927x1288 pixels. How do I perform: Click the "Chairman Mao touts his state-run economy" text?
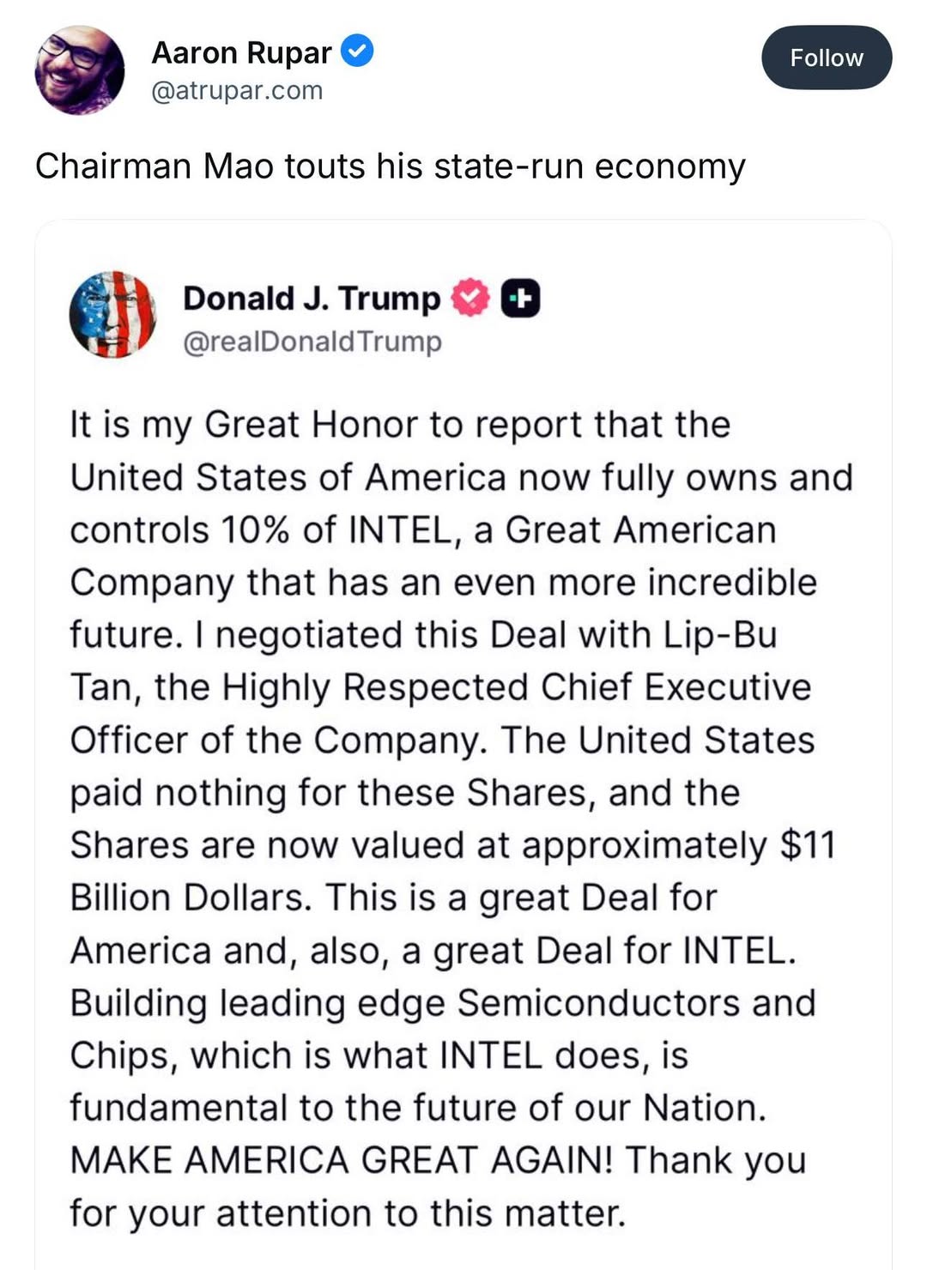pyautogui.click(x=390, y=166)
